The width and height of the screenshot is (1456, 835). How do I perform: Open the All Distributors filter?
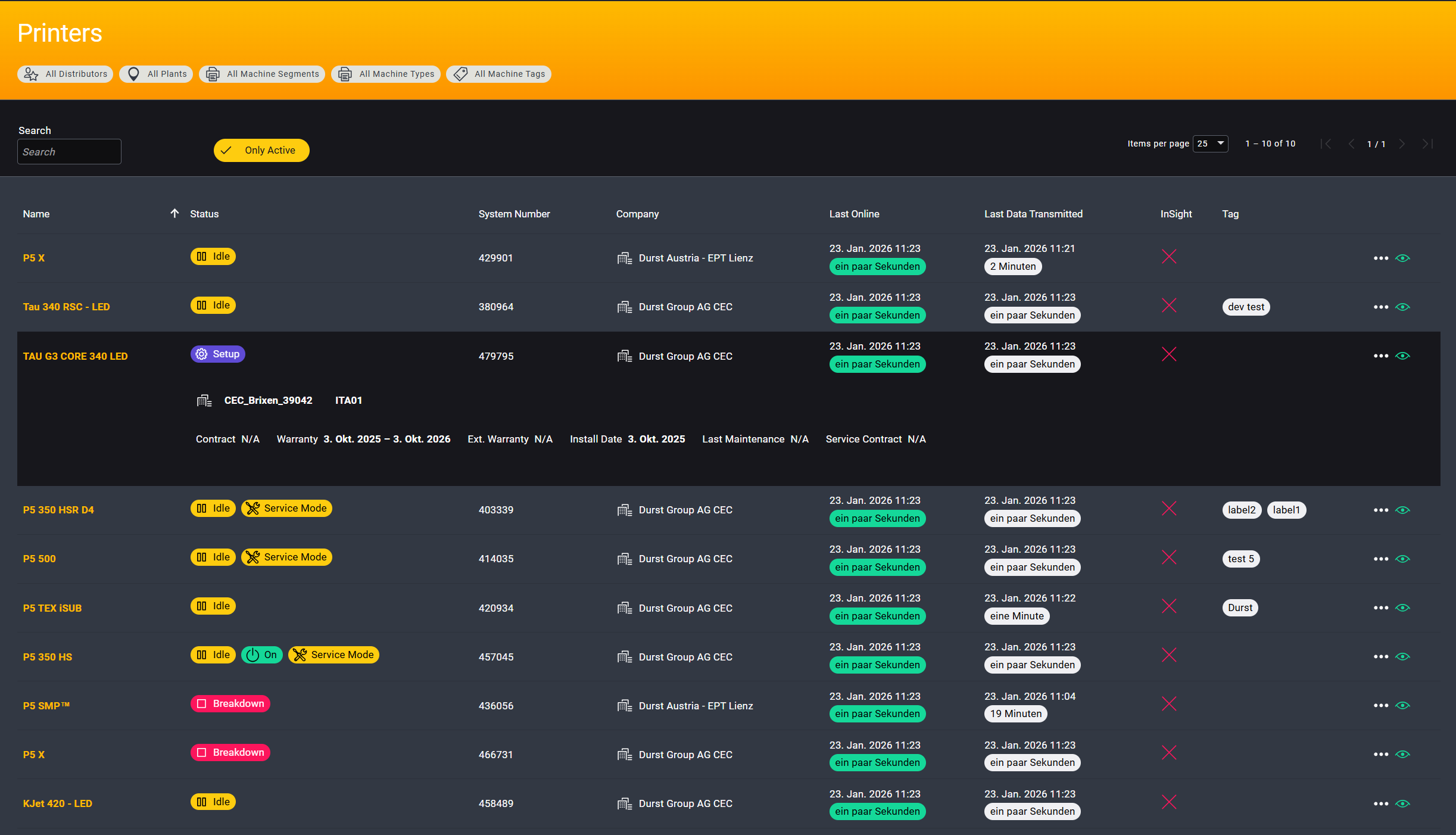tap(66, 74)
